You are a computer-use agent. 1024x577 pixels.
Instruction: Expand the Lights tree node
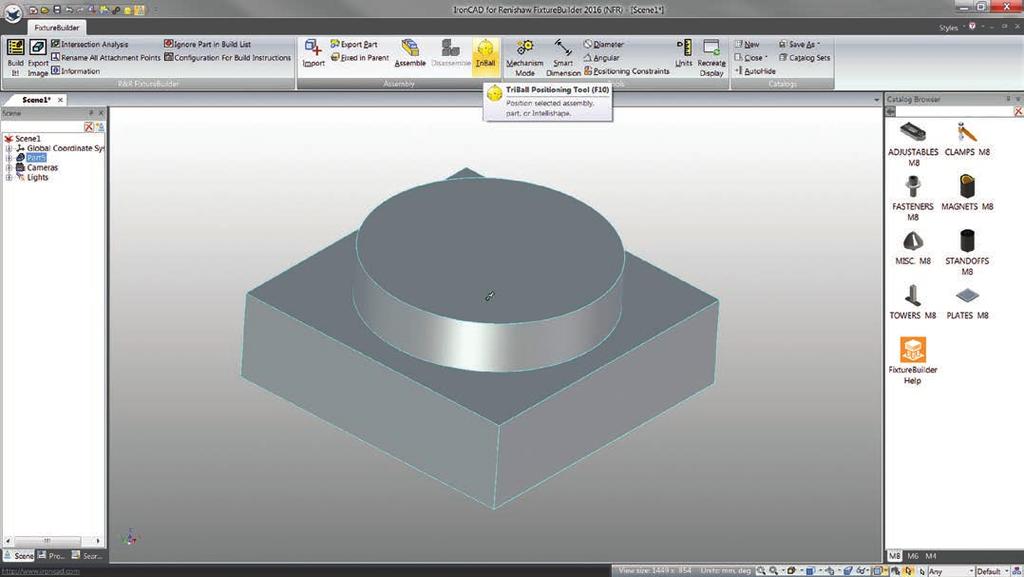pyautogui.click(x=9, y=178)
